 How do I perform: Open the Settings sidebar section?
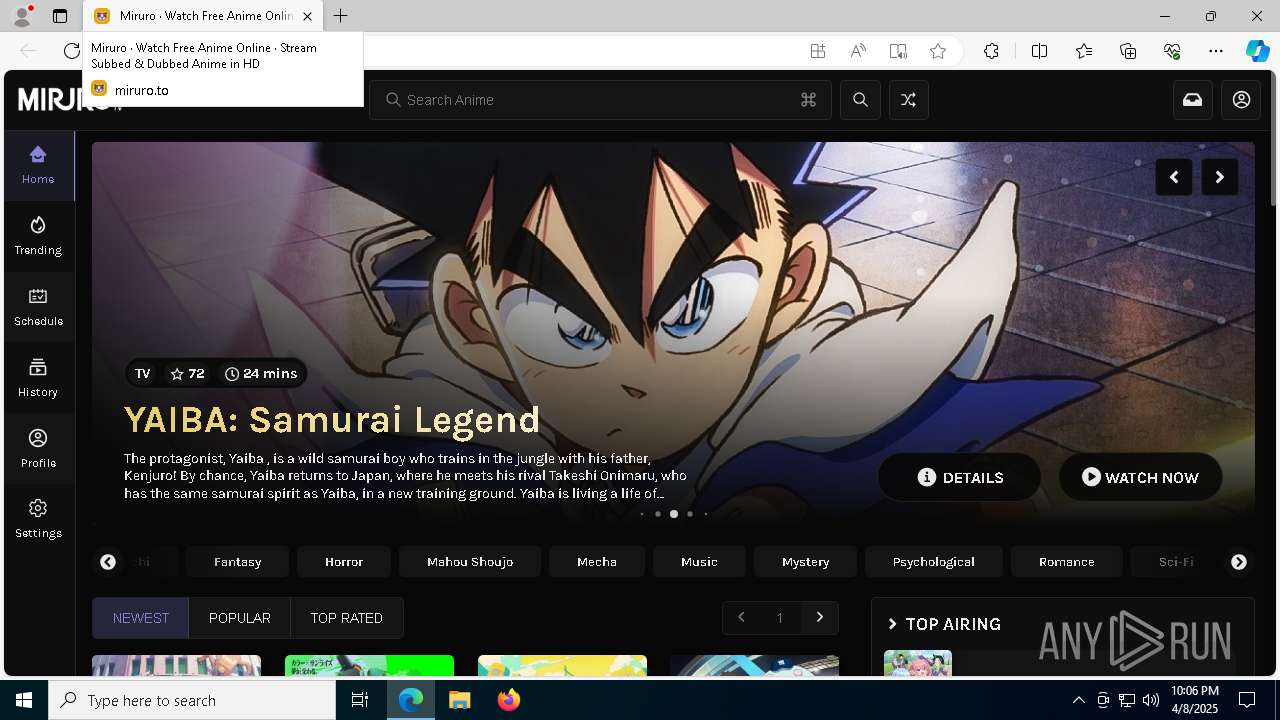38,519
